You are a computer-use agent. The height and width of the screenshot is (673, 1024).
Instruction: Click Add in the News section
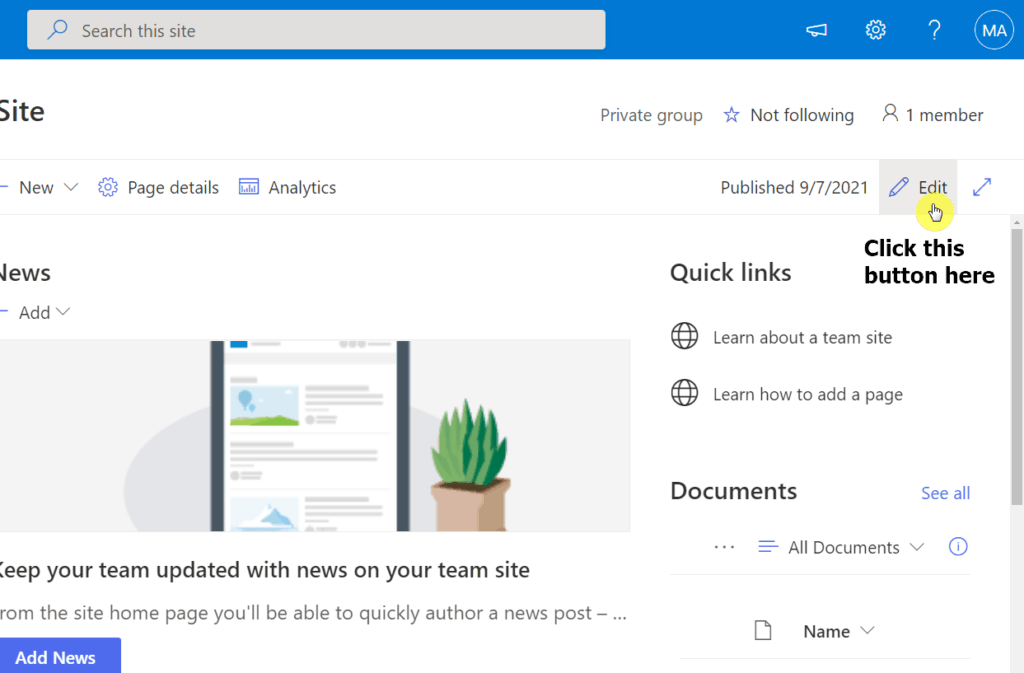click(x=35, y=313)
